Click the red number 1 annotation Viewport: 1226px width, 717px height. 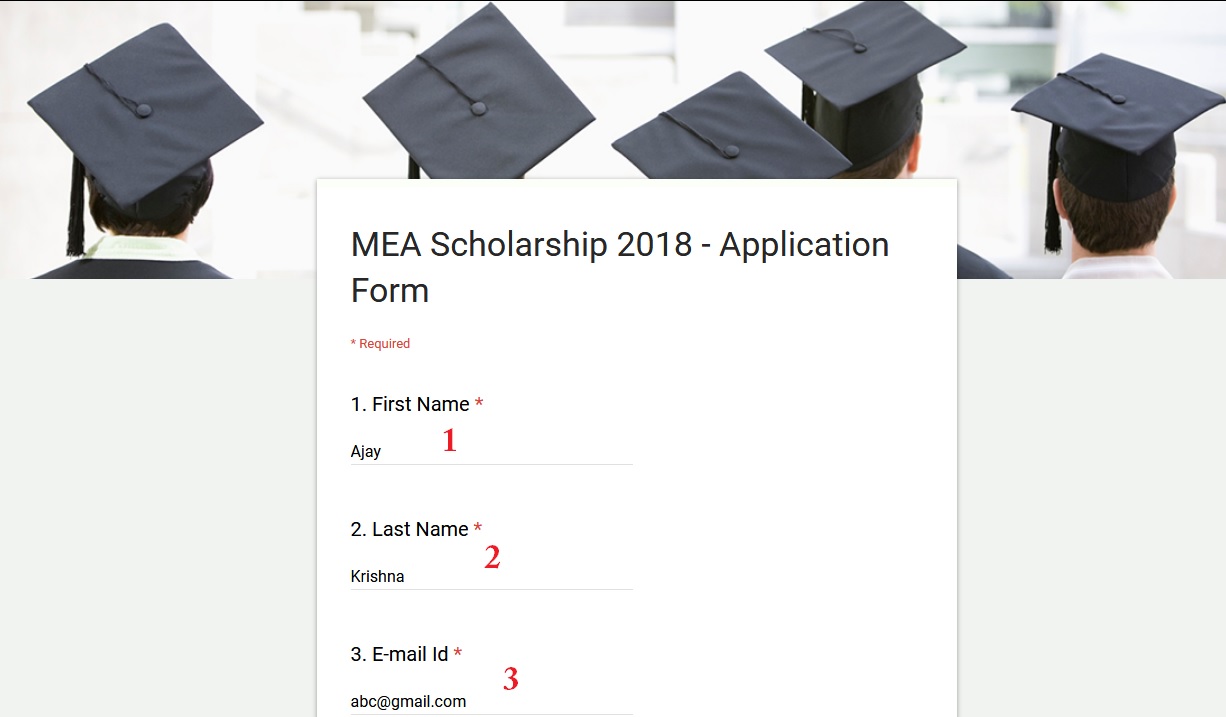449,440
